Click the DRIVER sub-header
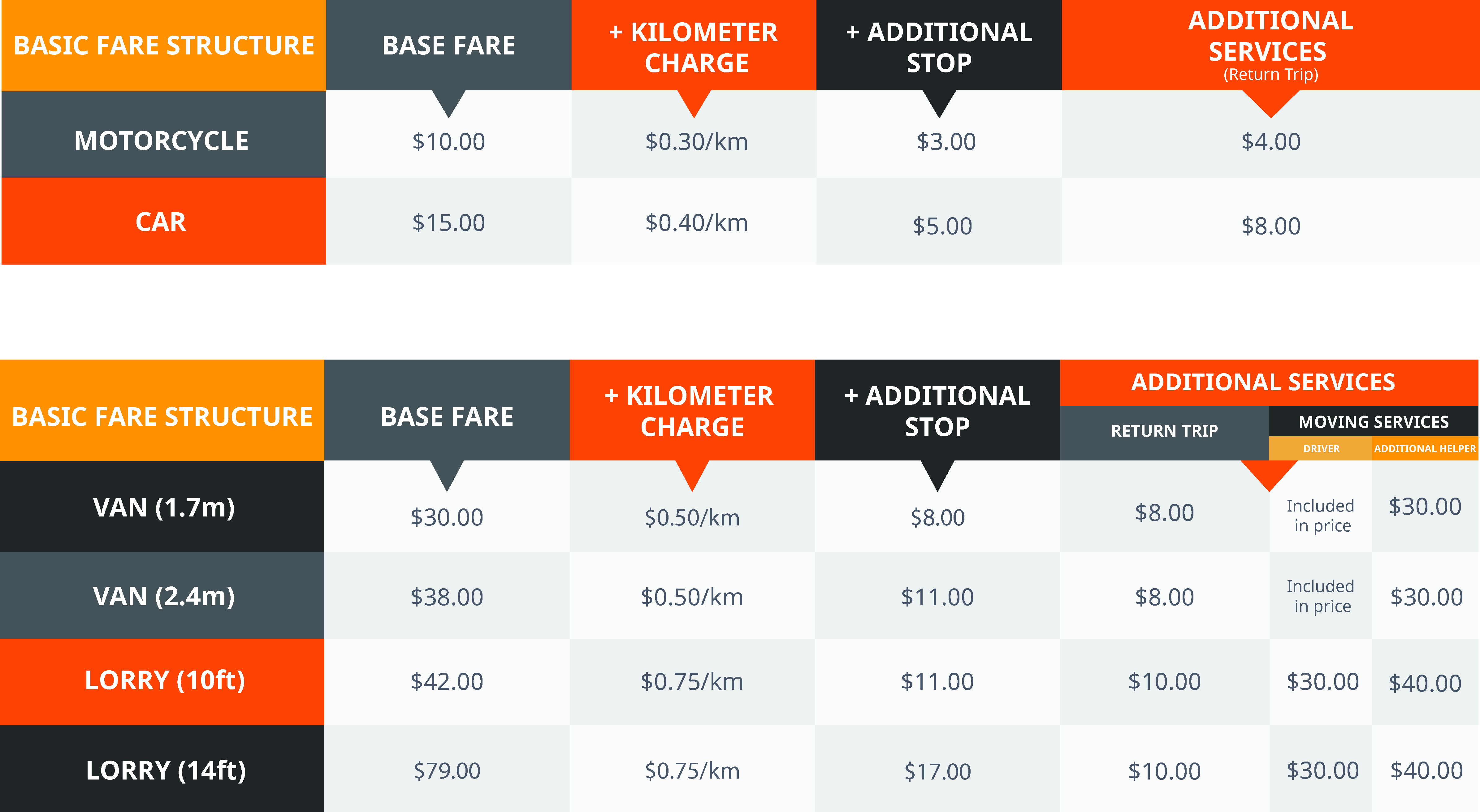This screenshot has height=812, width=1480. pos(1322,448)
